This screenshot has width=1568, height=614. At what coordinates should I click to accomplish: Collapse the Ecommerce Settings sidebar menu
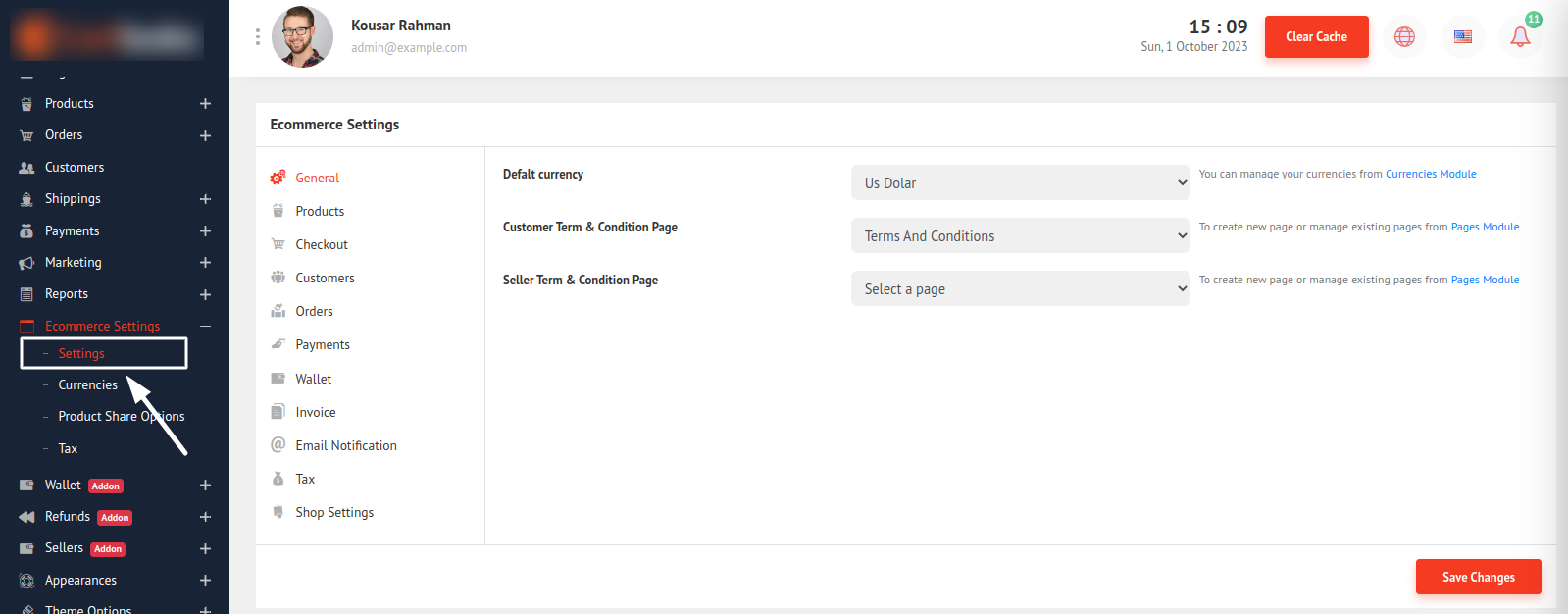tap(205, 326)
